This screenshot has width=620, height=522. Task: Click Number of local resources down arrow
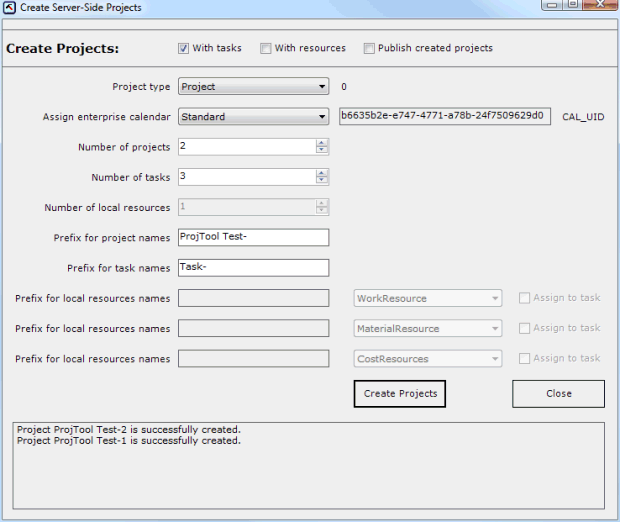pos(322,210)
